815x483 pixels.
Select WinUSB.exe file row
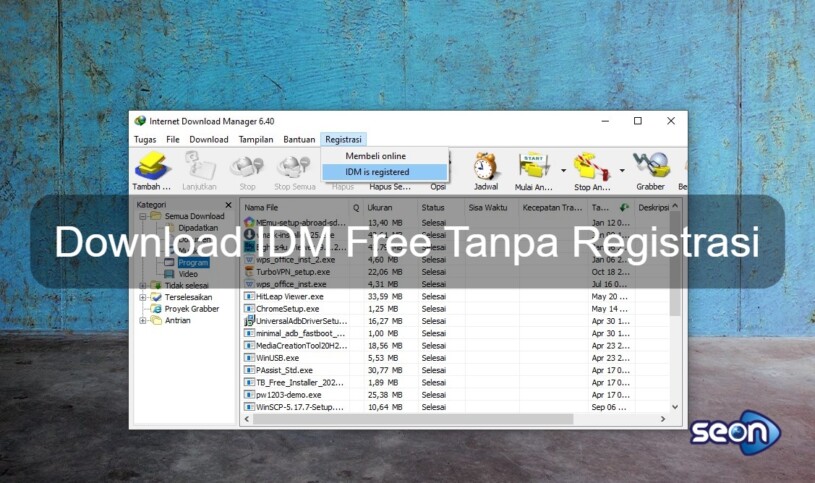(455, 358)
